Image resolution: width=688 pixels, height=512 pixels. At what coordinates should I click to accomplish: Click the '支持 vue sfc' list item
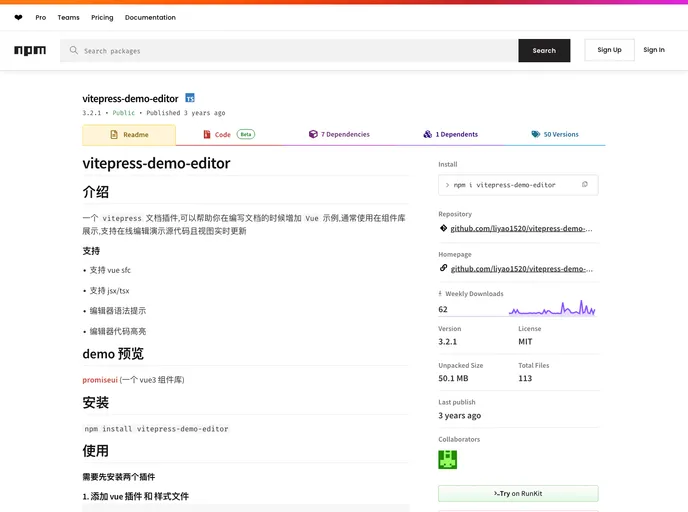click(x=110, y=270)
